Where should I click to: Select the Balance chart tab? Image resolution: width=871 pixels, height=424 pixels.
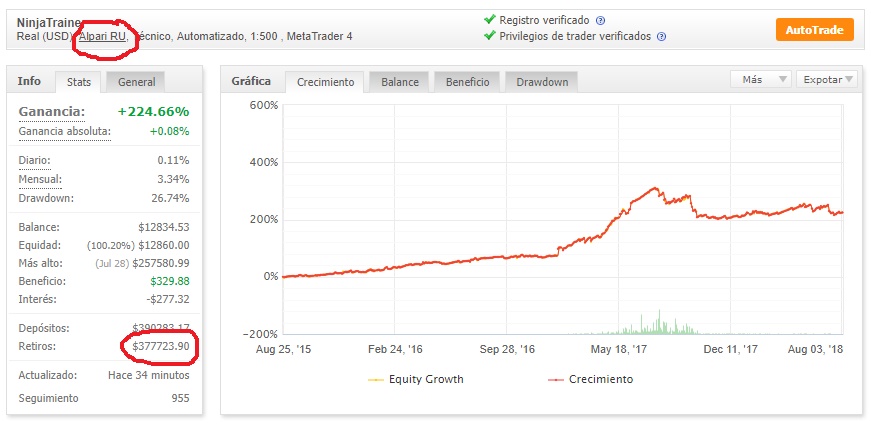pyautogui.click(x=400, y=82)
